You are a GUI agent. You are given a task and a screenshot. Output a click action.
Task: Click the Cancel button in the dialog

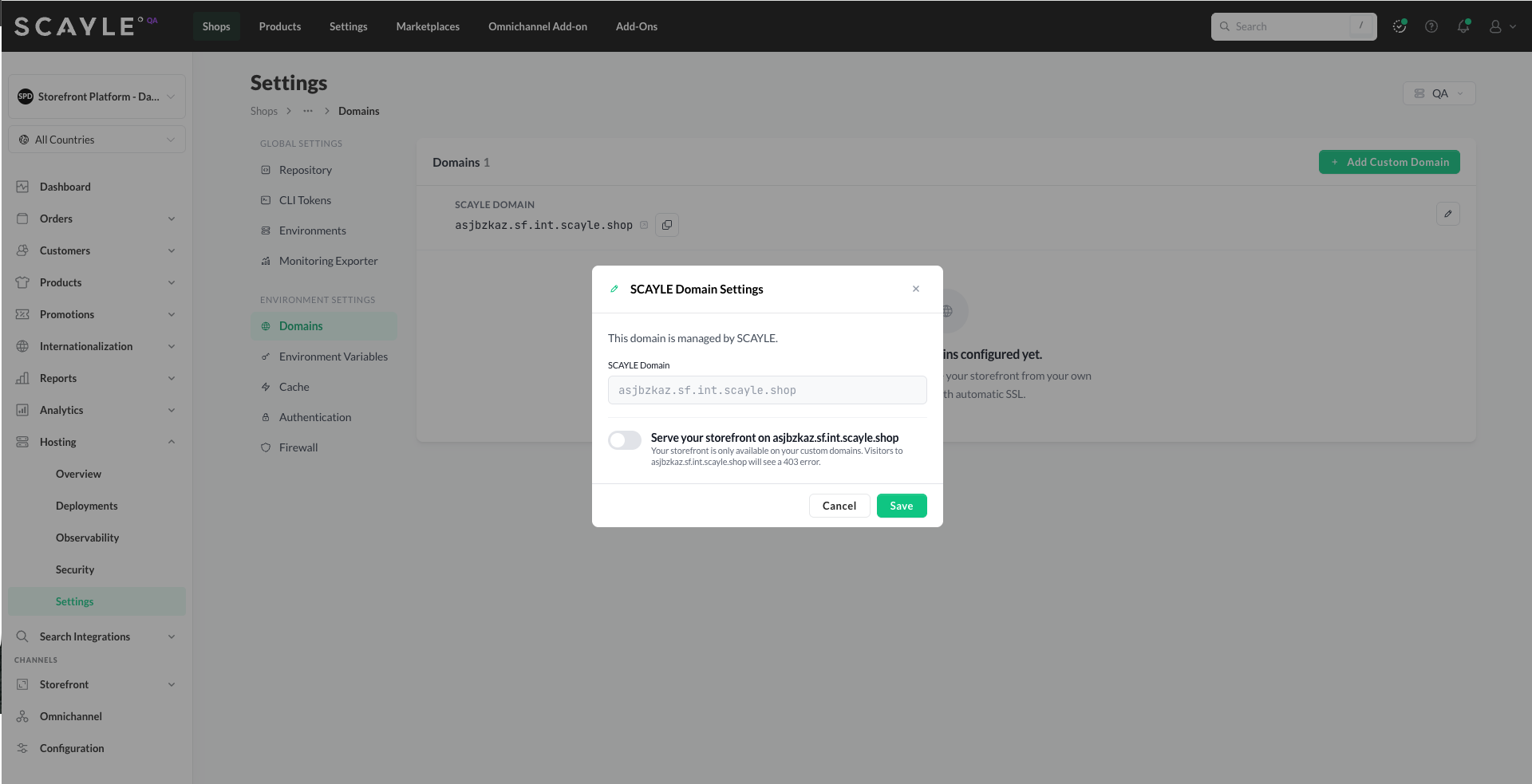(x=839, y=506)
